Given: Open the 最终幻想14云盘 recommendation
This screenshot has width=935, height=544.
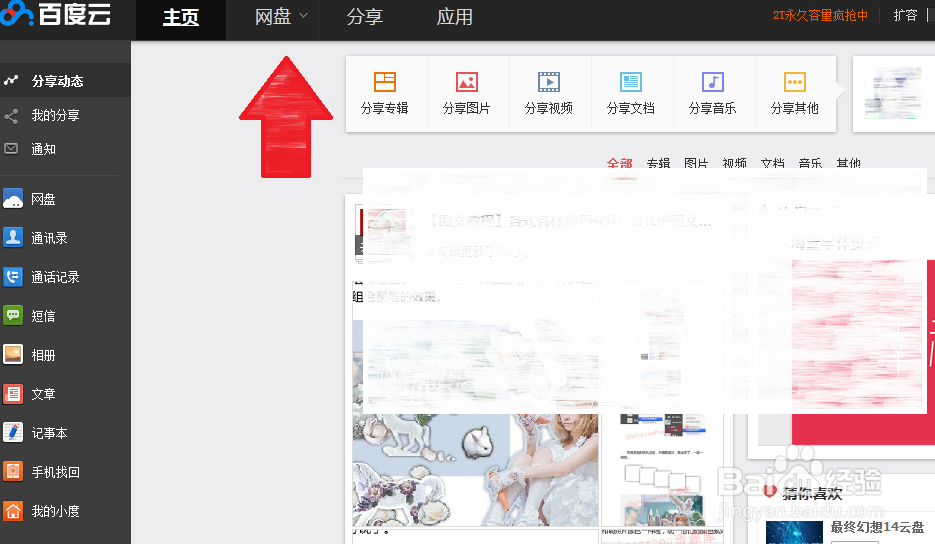Looking at the screenshot, I should pyautogui.click(x=877, y=527).
